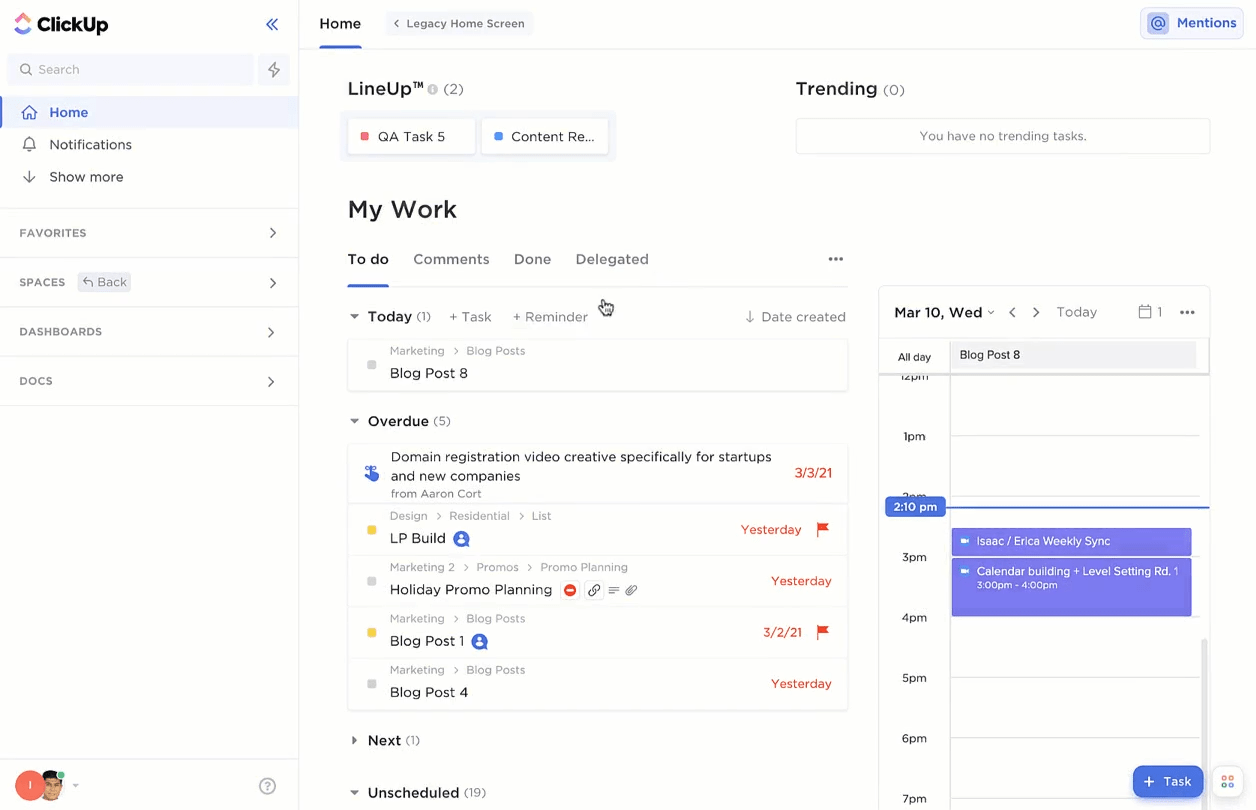Click the LineUp info icon
1256x810 pixels.
(433, 90)
